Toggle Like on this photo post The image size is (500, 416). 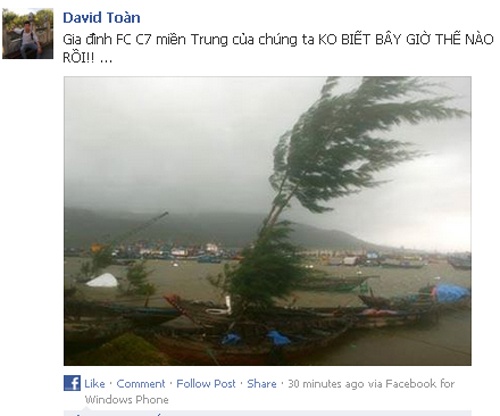coord(95,384)
